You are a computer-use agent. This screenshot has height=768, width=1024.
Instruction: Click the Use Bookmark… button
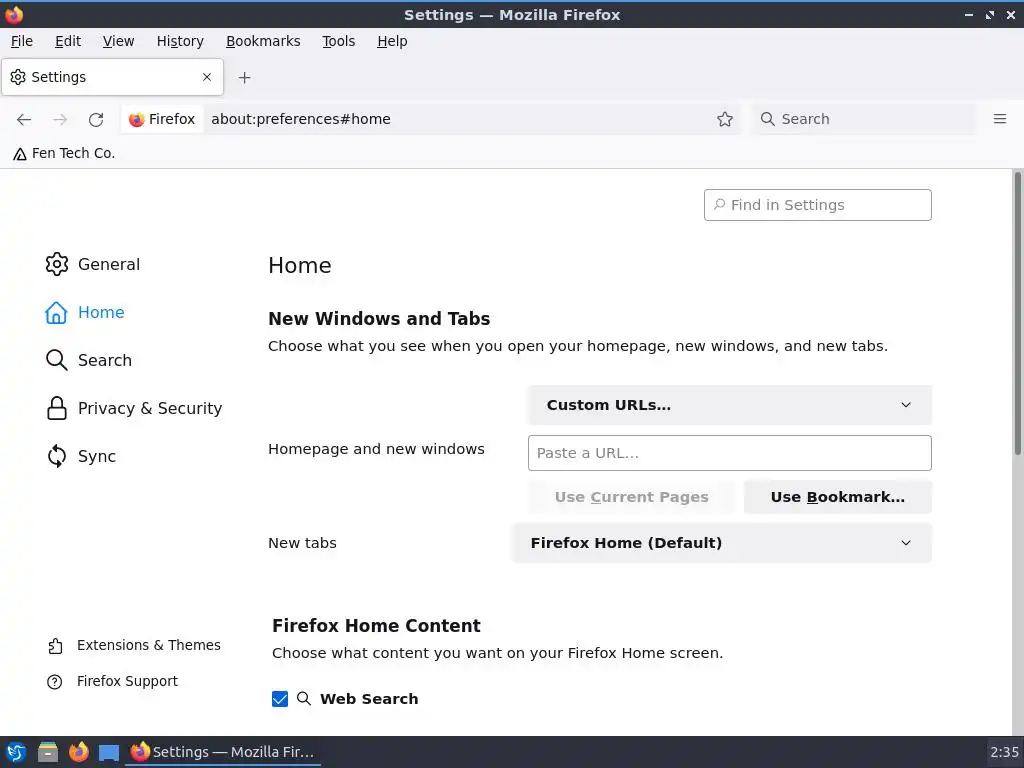[x=837, y=498]
